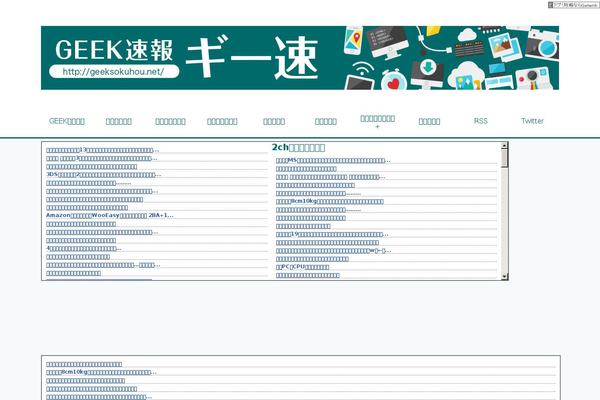Viewport: 600px width, 400px height.
Task: Open the first GEEK navigation menu item
Action: pyautogui.click(x=67, y=121)
